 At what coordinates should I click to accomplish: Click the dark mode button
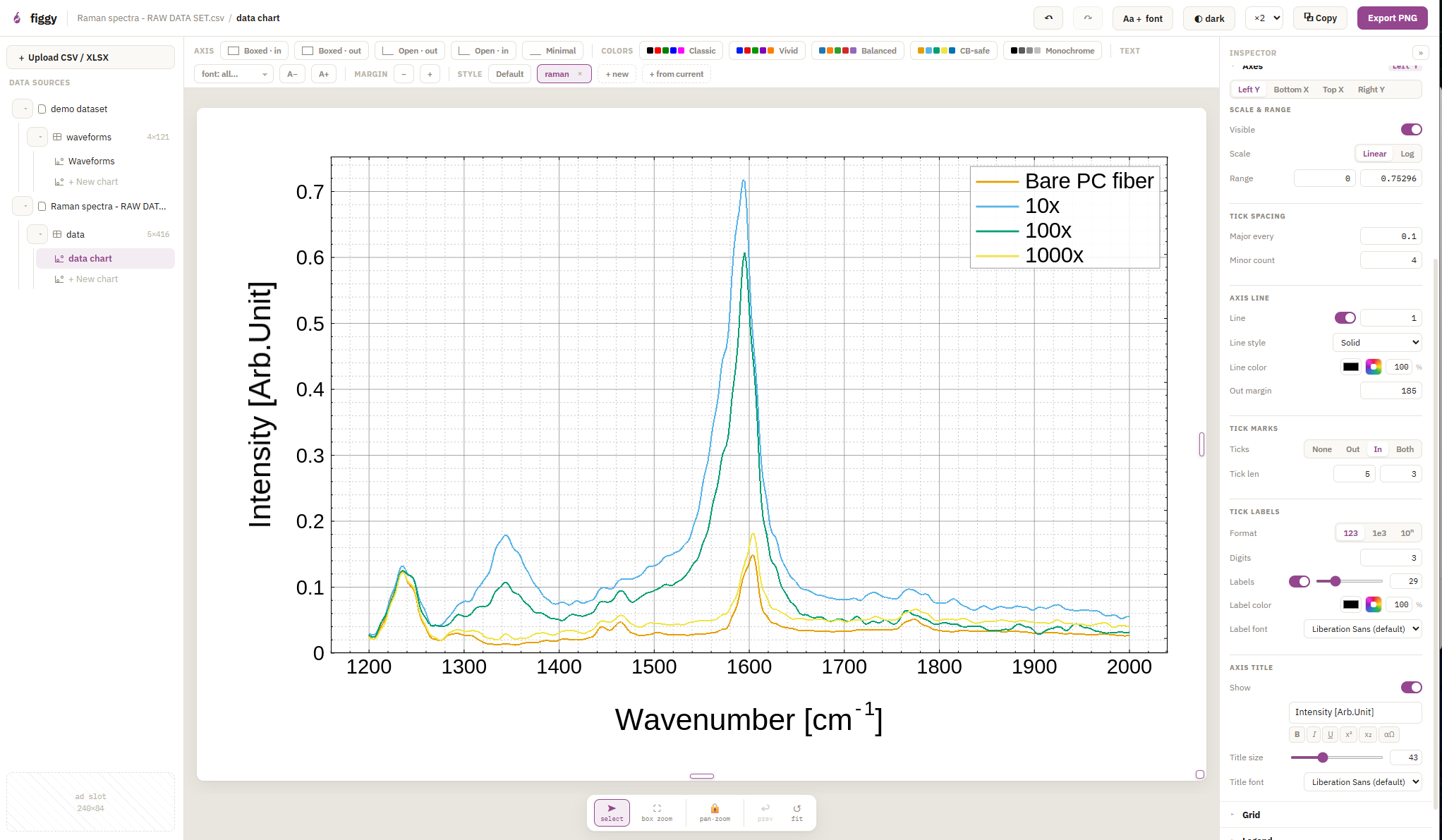point(1209,18)
